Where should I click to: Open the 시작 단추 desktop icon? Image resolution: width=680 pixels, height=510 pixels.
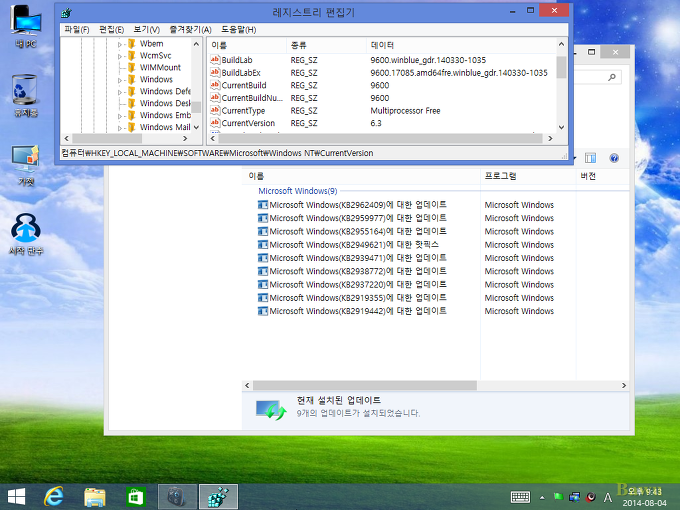pyautogui.click(x=26, y=233)
